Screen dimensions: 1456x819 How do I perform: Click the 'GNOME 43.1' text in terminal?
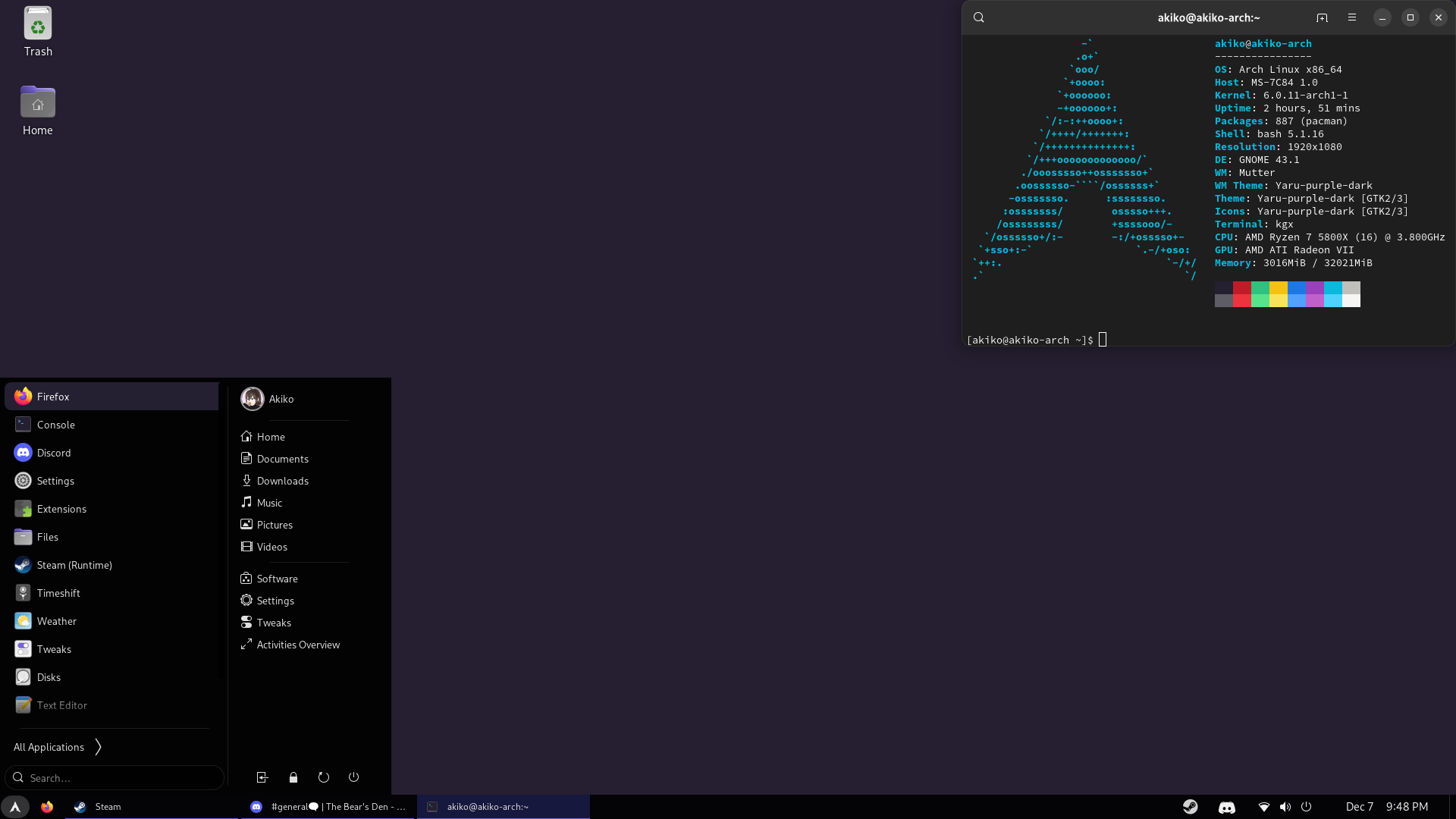pyautogui.click(x=1269, y=160)
